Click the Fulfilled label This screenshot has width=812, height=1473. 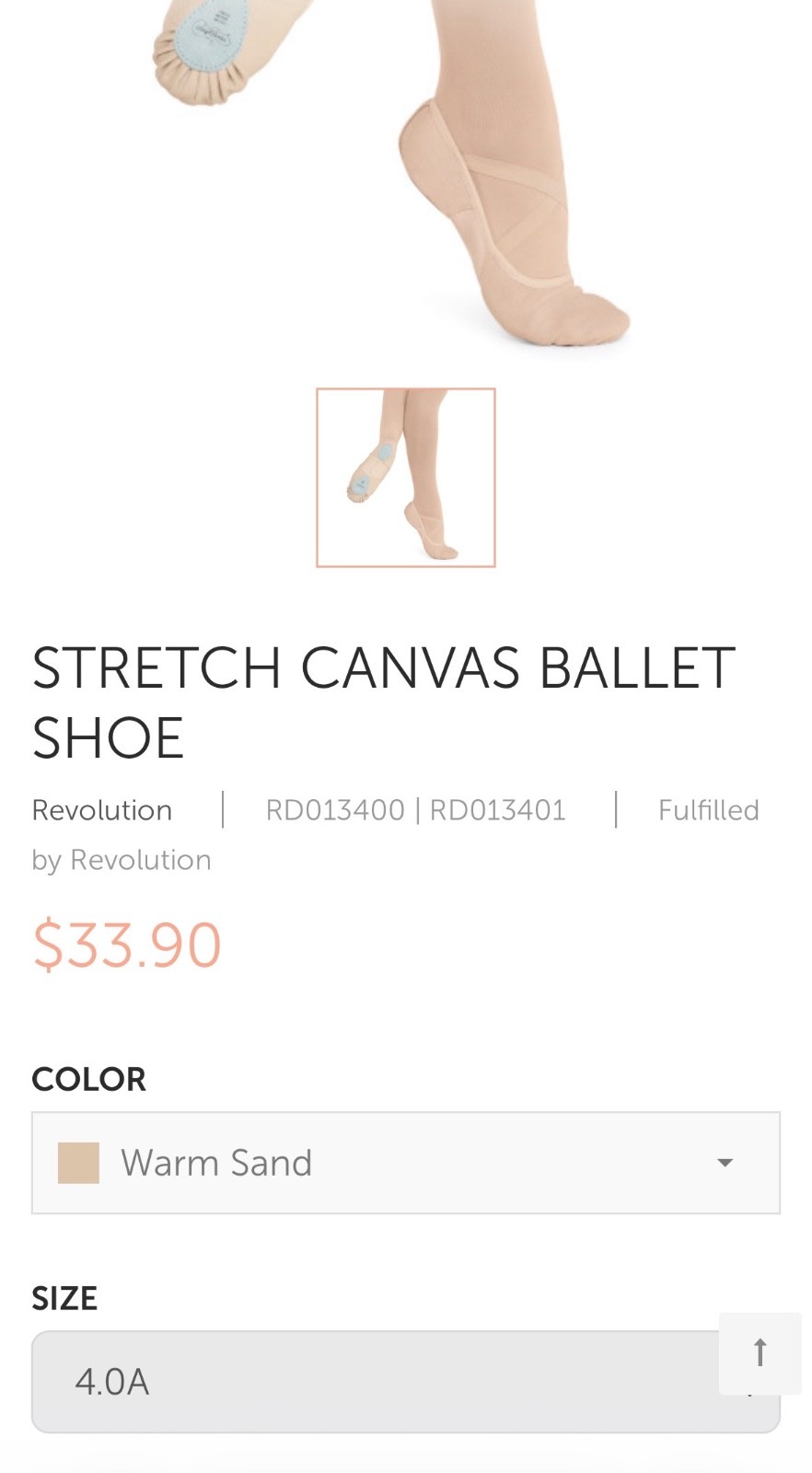tap(708, 810)
